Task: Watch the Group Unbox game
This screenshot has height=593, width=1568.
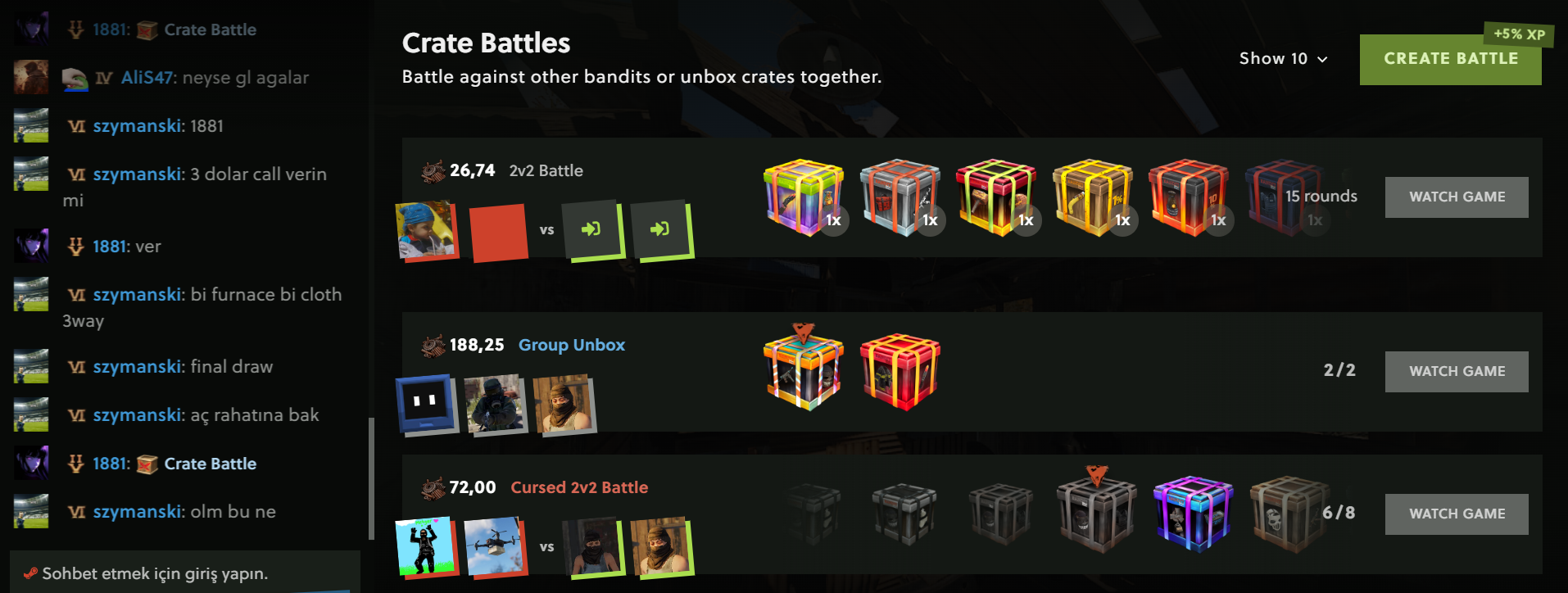Action: point(1457,371)
